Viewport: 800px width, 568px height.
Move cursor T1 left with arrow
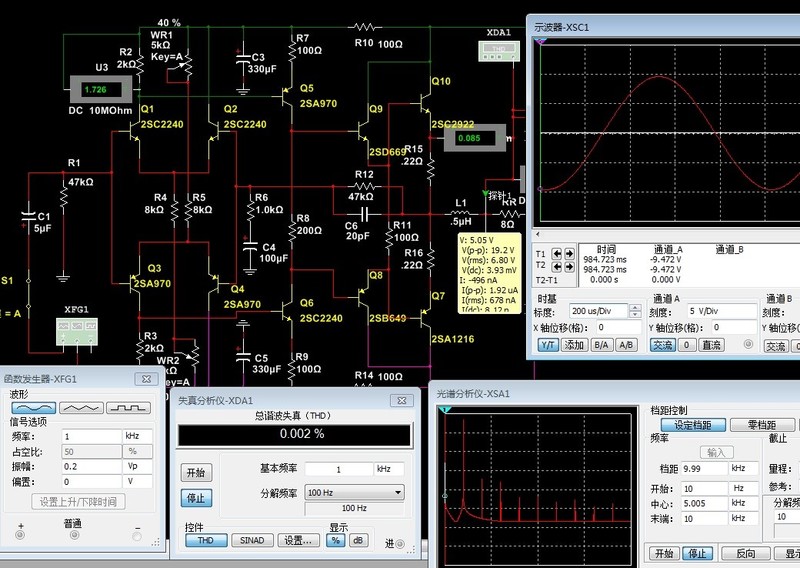coord(555,255)
